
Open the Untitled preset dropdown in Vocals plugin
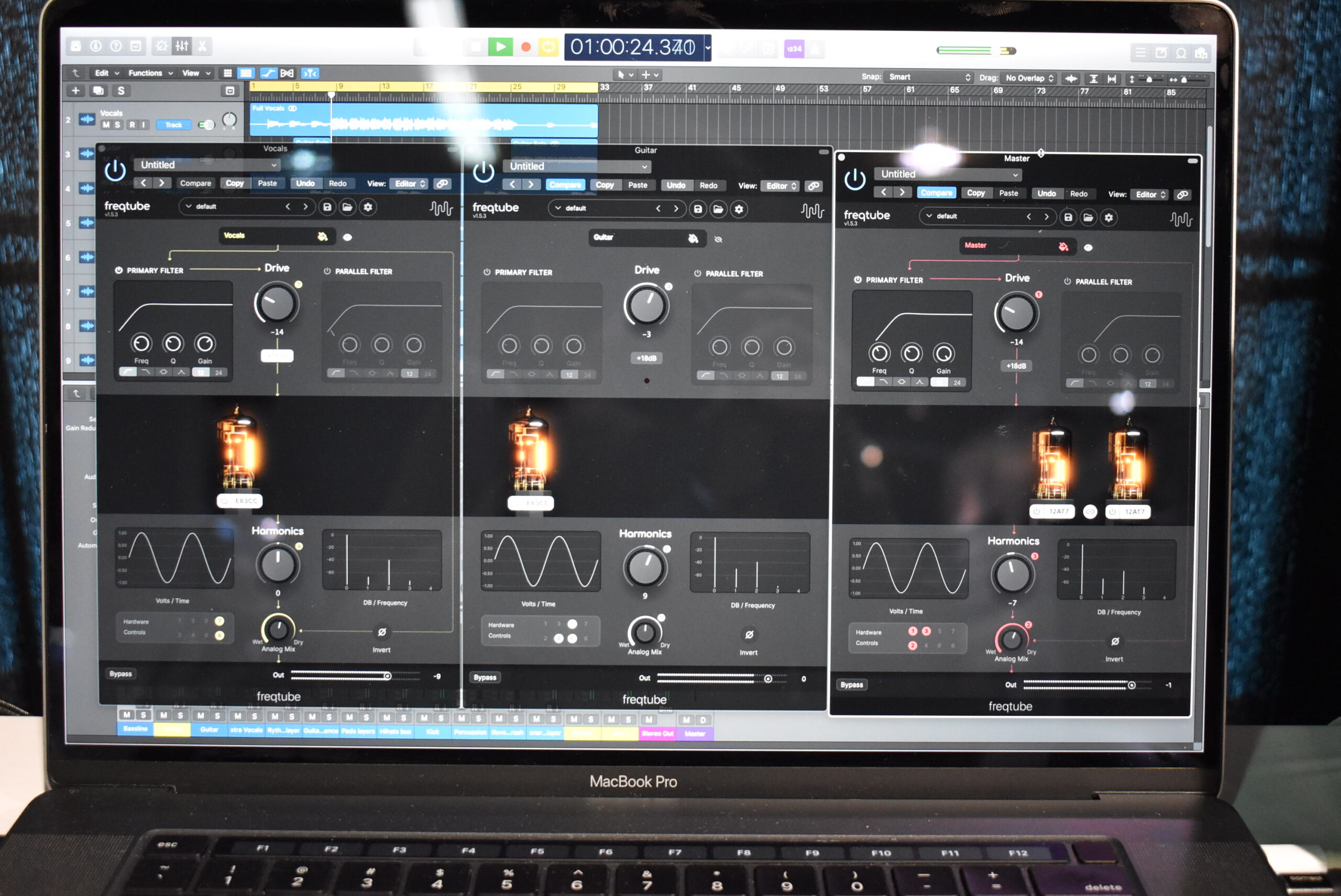(x=206, y=164)
